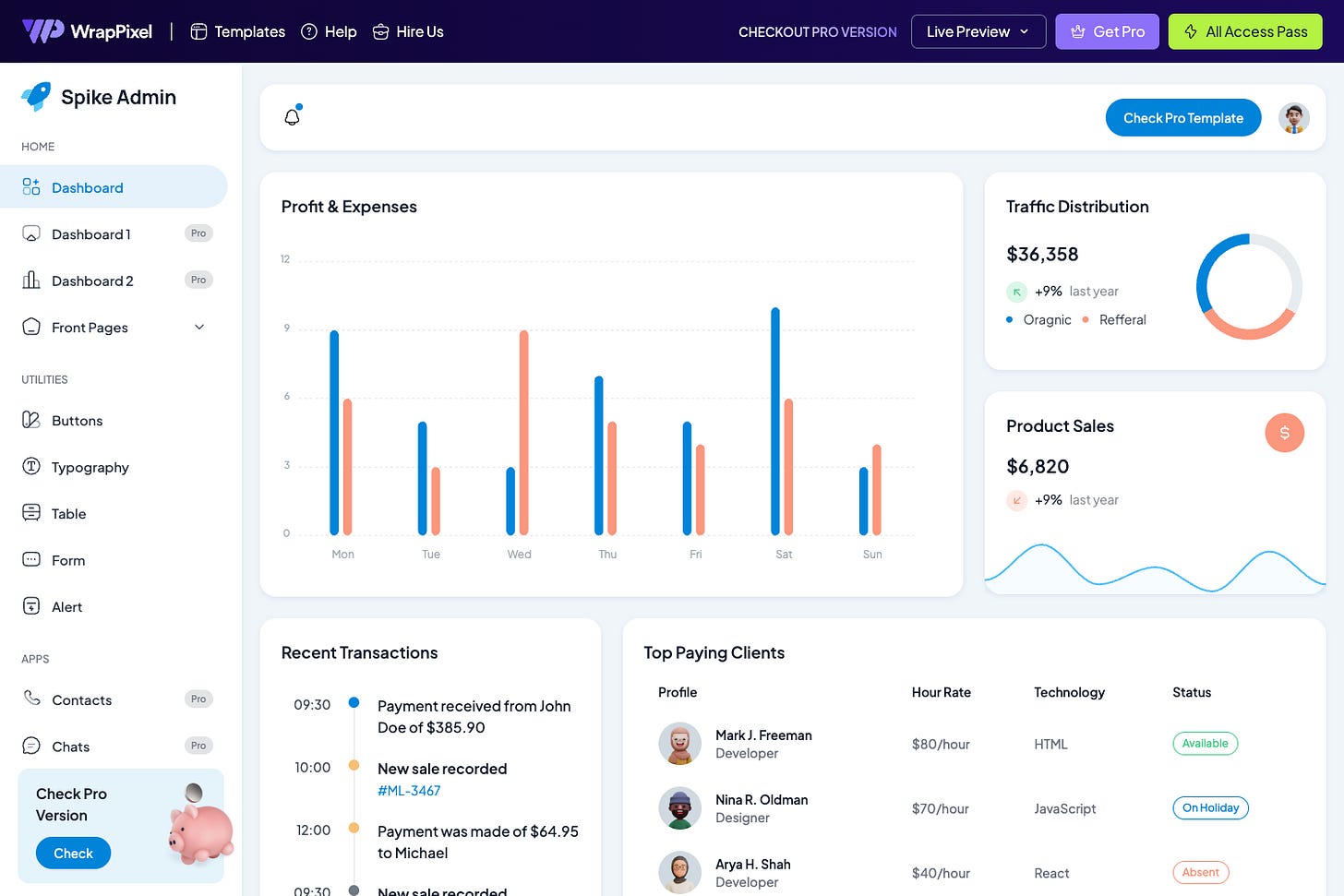Click the Oragnic legend dot in Traffic Distribution
This screenshot has height=896, width=1344.
click(x=1008, y=319)
